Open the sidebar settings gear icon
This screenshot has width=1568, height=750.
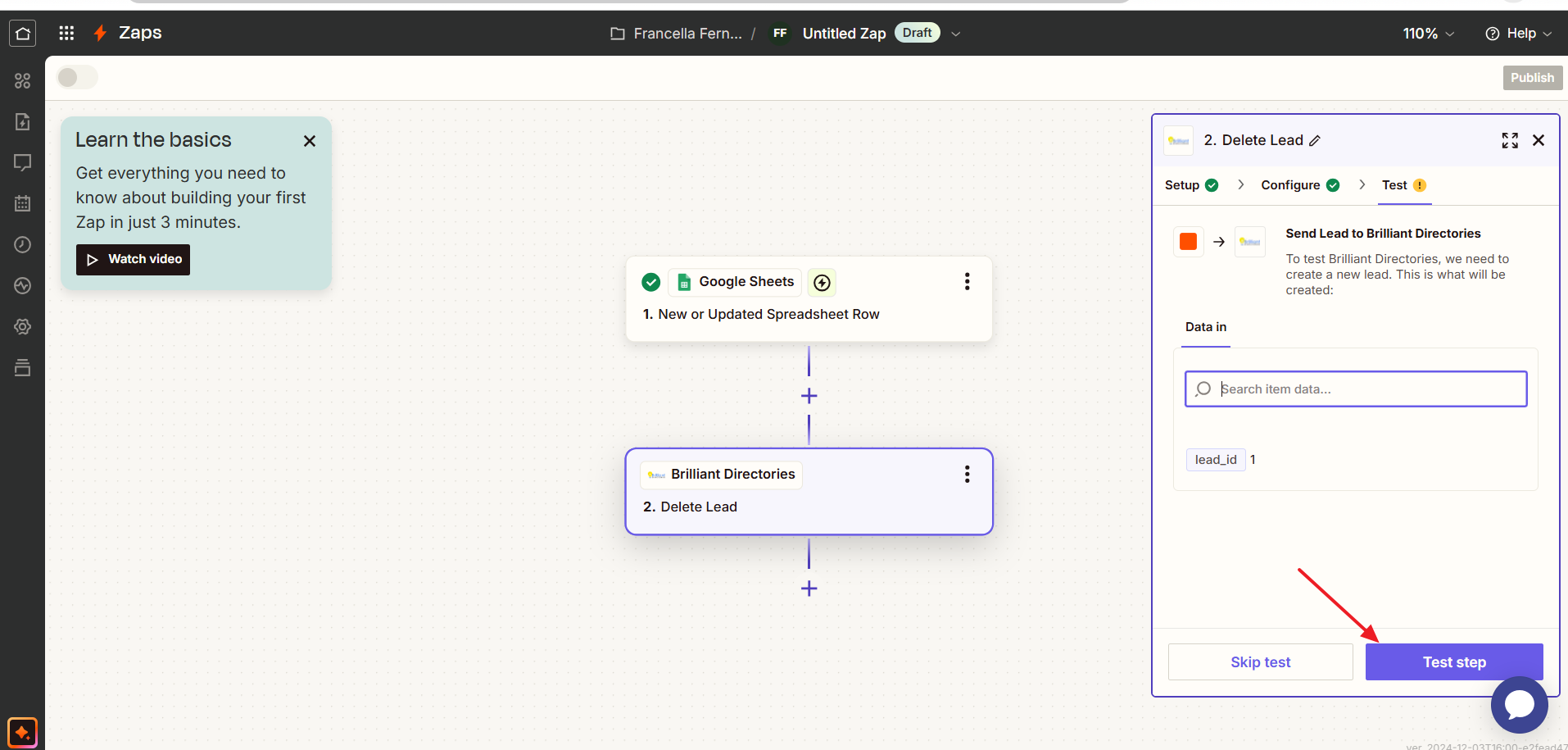(x=23, y=326)
